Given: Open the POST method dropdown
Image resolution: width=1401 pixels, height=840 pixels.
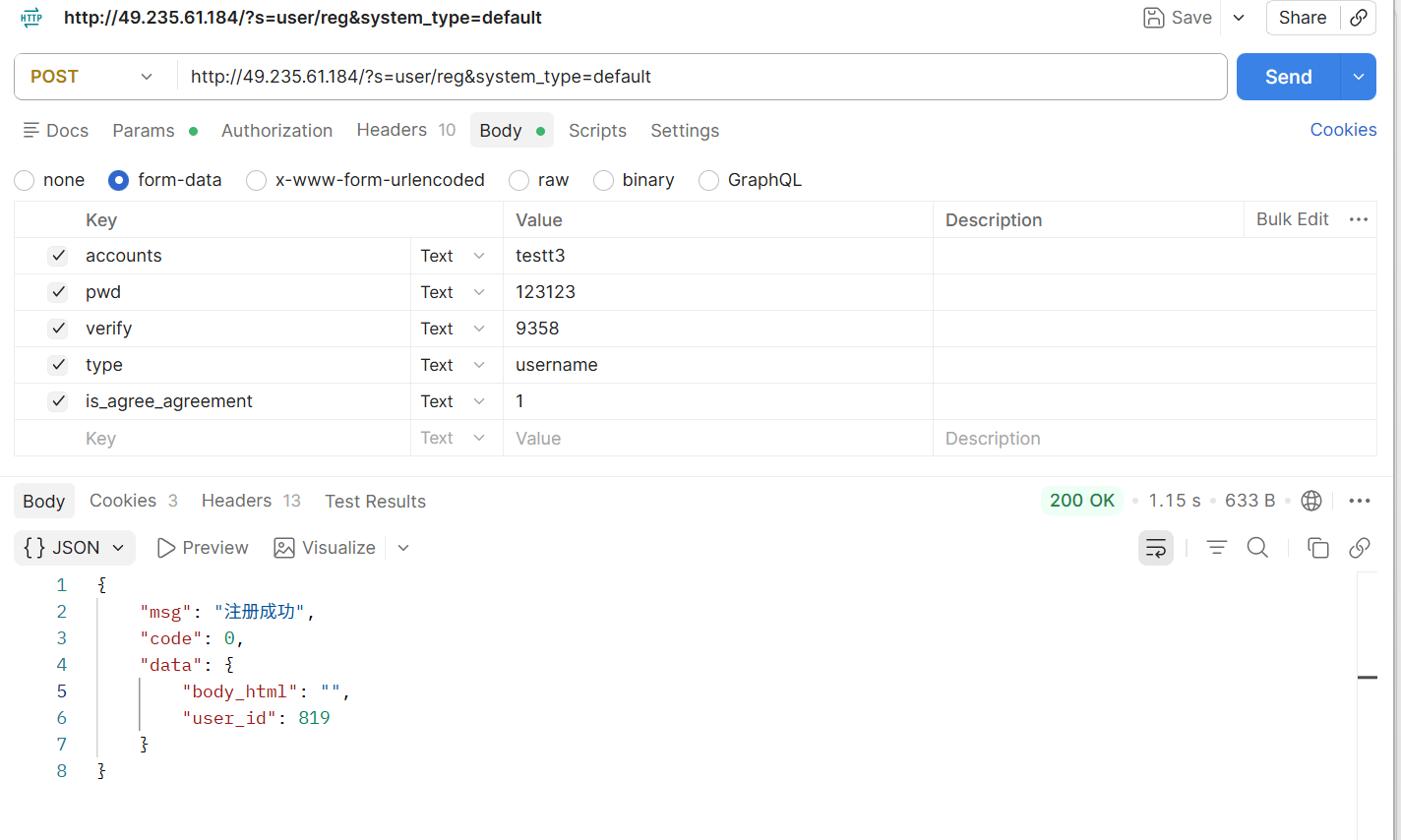Looking at the screenshot, I should pos(93,77).
